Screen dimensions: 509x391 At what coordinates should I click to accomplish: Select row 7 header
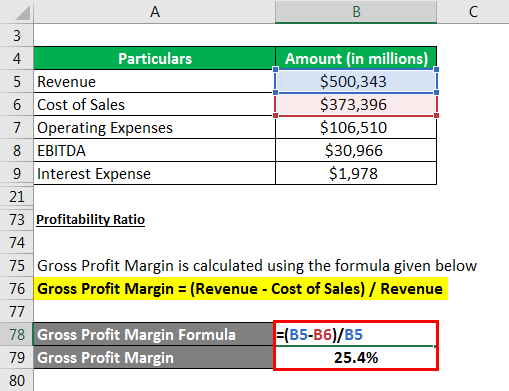coord(17,127)
